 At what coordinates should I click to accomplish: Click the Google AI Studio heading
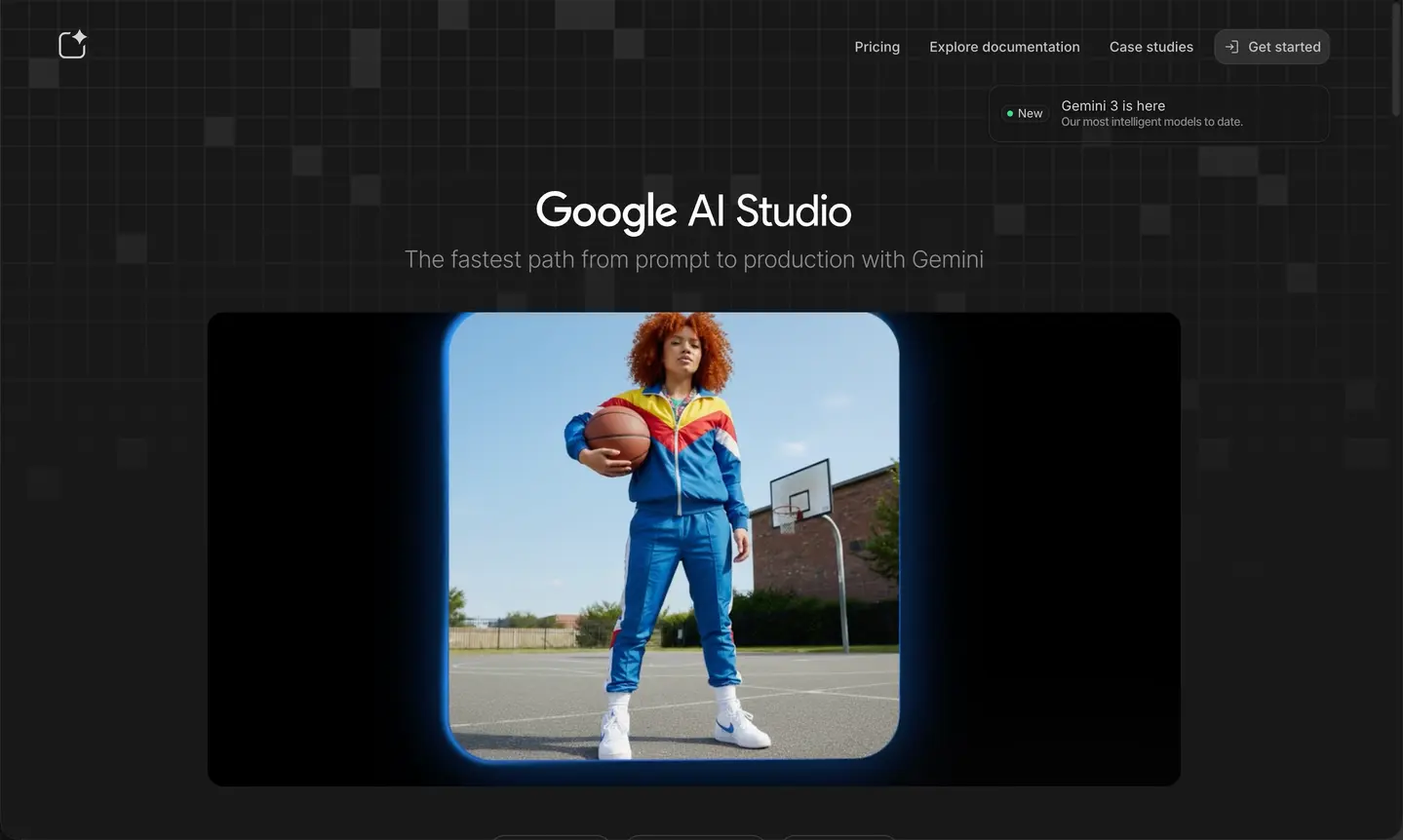tap(693, 210)
